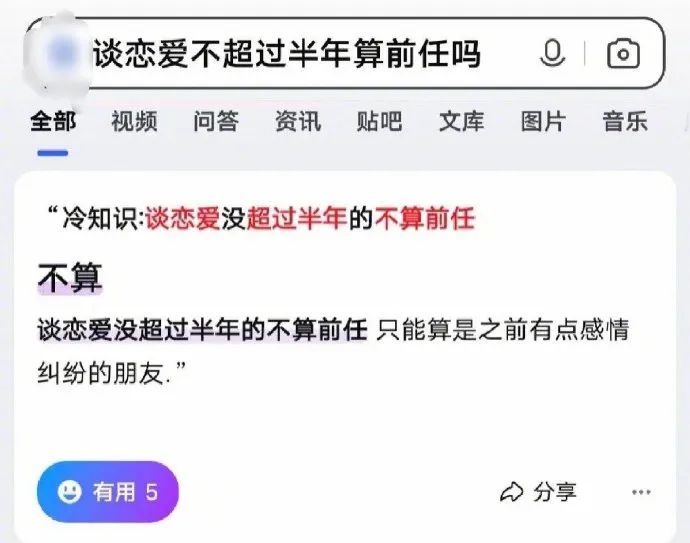Go to the 资讯 tab
The image size is (690, 543).
pyautogui.click(x=298, y=121)
